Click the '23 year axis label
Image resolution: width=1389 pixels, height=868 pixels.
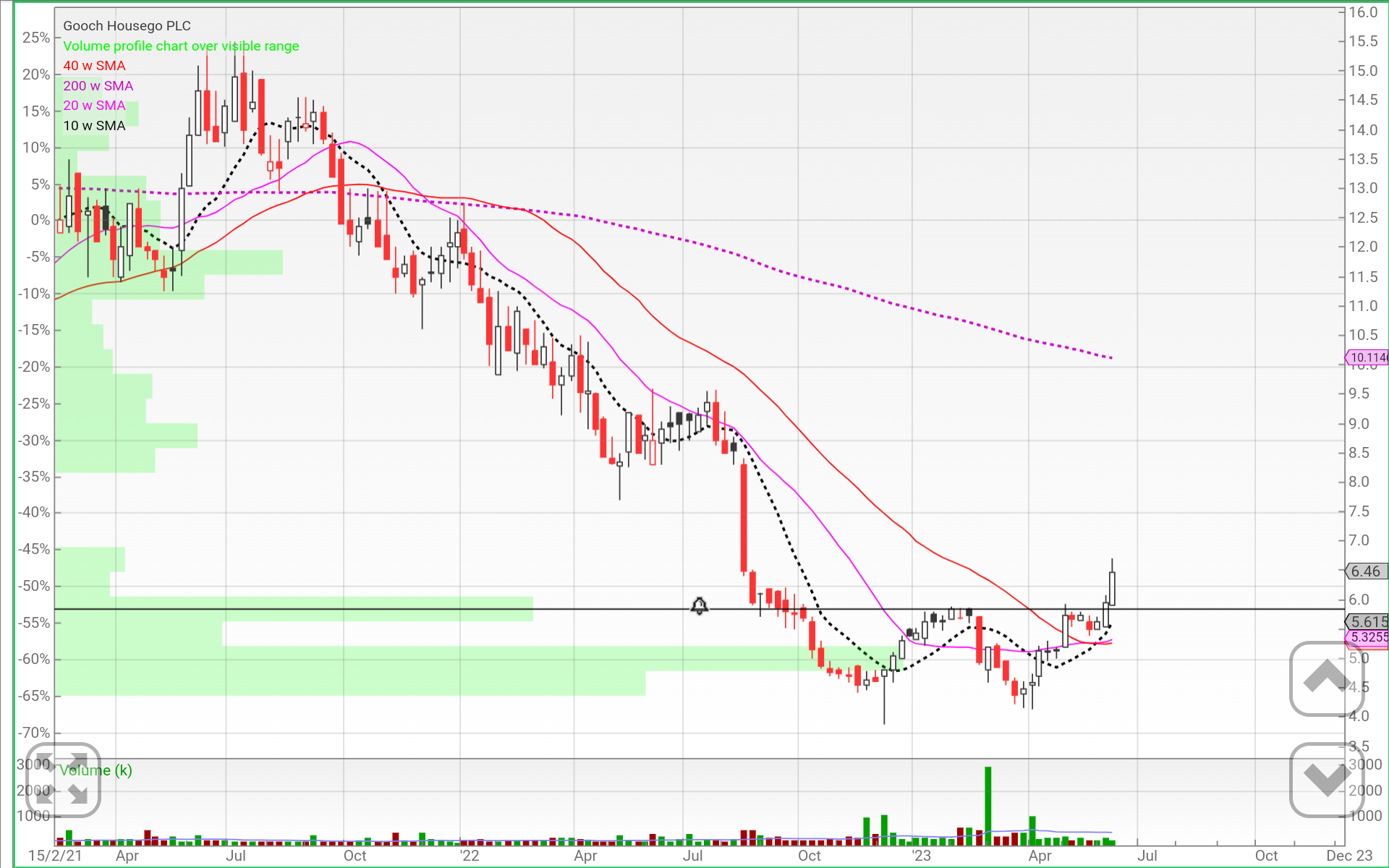click(921, 856)
